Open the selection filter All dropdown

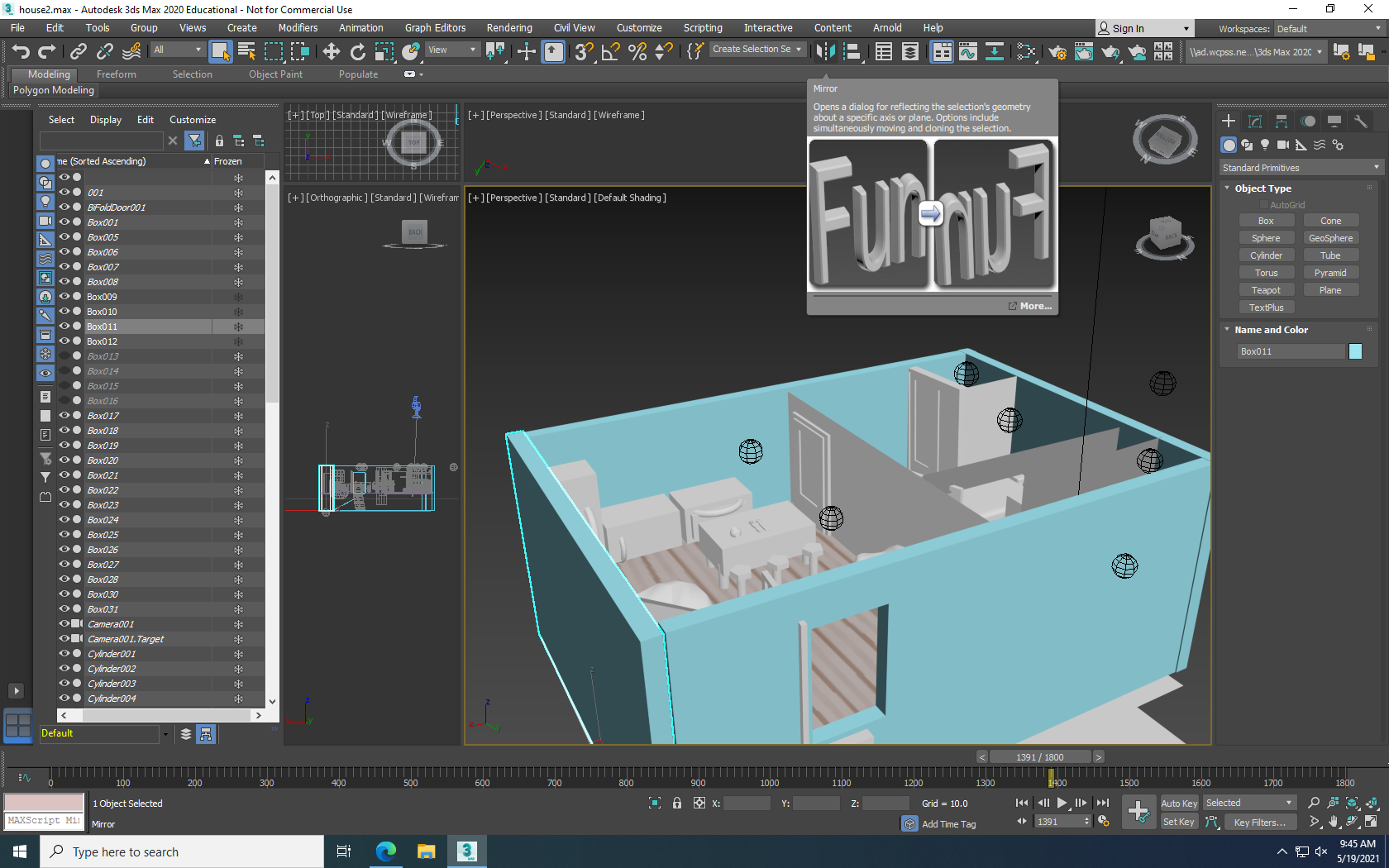pos(177,49)
